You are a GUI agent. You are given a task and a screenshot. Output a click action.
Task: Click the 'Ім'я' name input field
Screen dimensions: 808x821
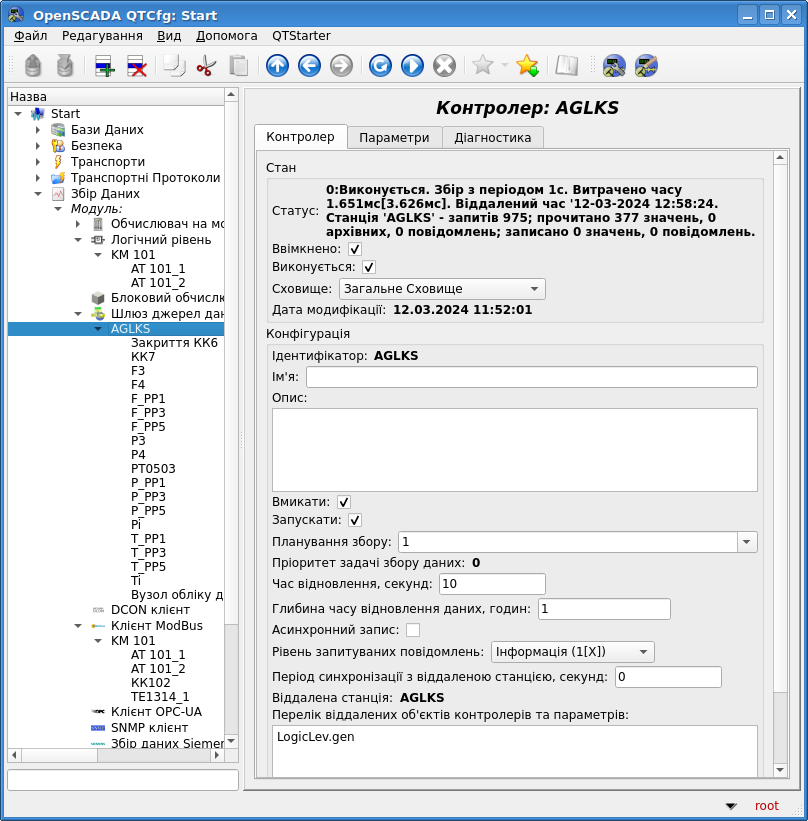(x=531, y=377)
